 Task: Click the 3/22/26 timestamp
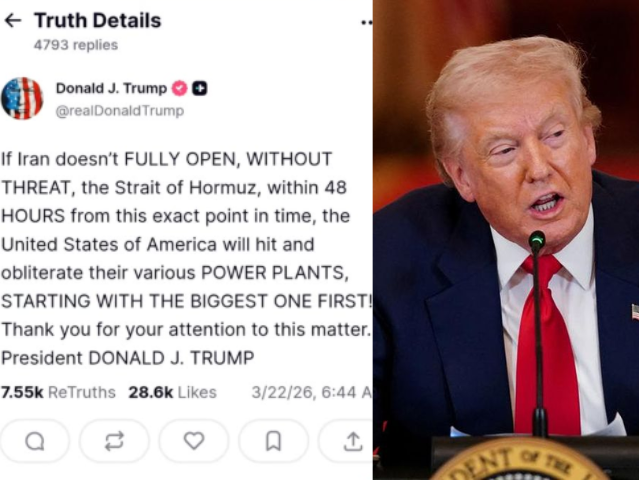tap(312, 392)
